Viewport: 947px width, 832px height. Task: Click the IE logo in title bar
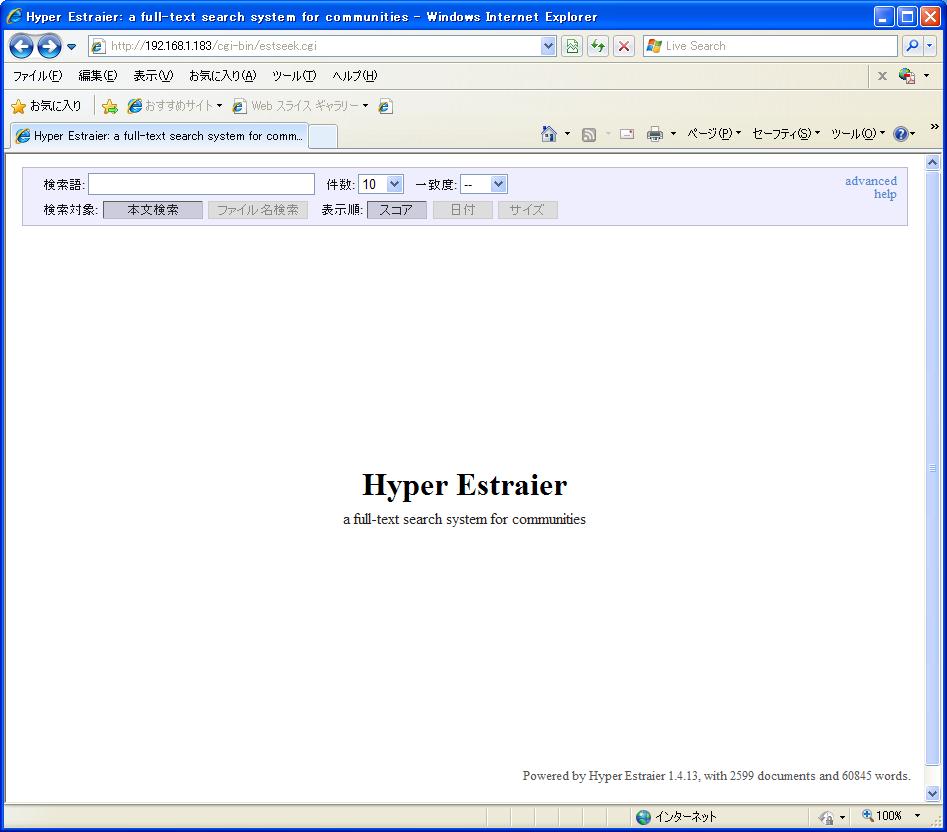click(x=14, y=16)
